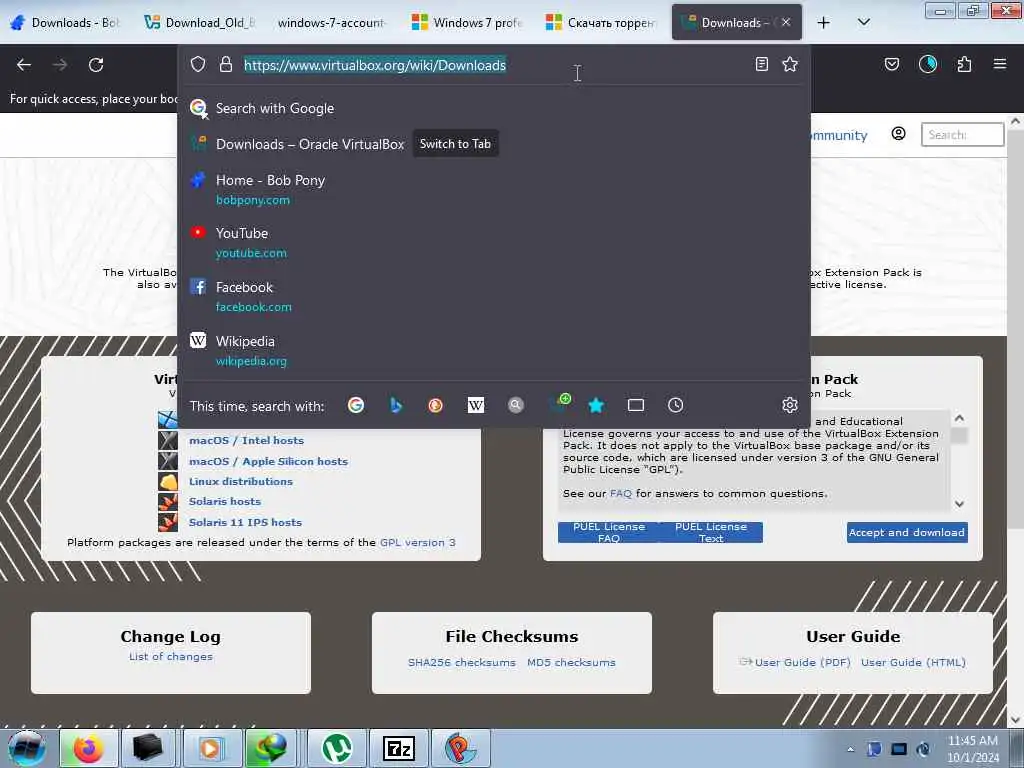The image size is (1024, 768).
Task: Click the taskbar clock 11:45 AM
Action: coord(973,749)
